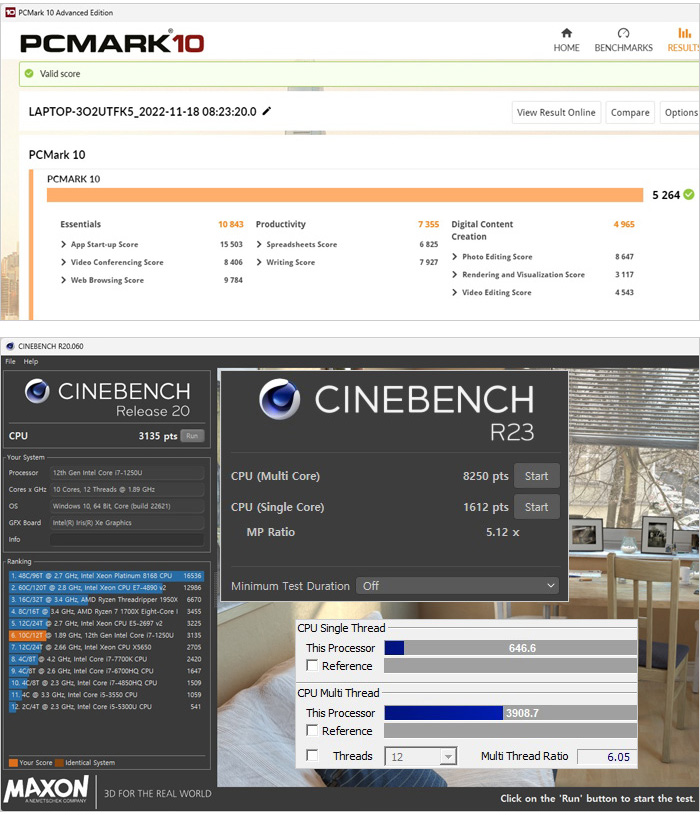Click the Cinebench Release 20 logo sphere
This screenshot has height=815, width=700.
coord(37,392)
